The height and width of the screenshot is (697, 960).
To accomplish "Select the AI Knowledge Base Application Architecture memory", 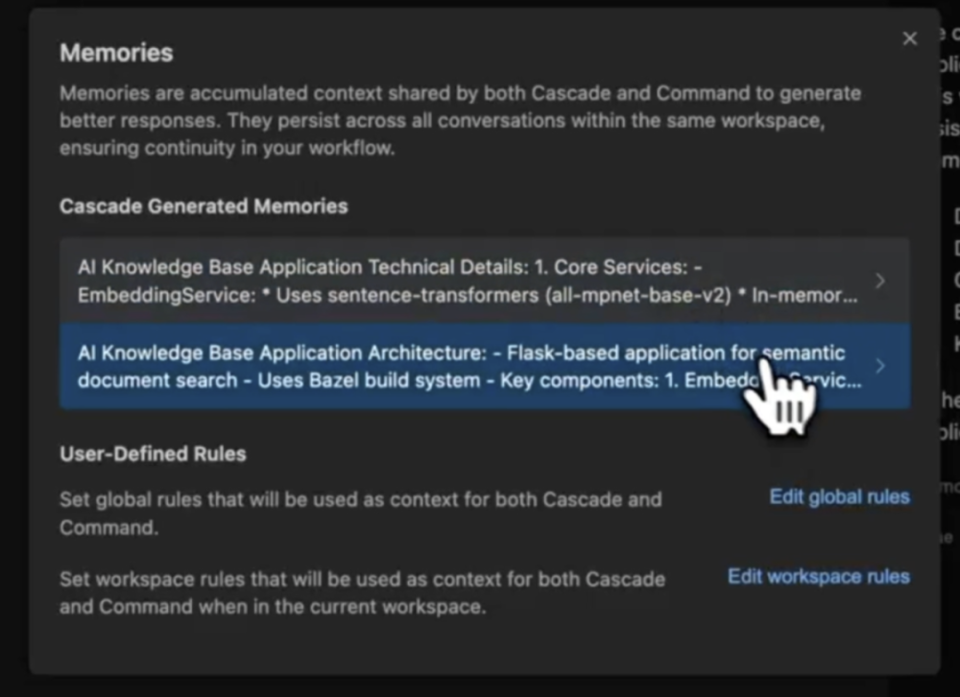I will [x=400, y=366].
